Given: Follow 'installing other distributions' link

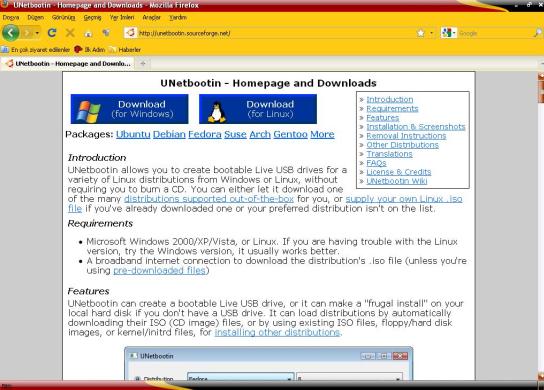Looking at the screenshot, I should (277, 332).
